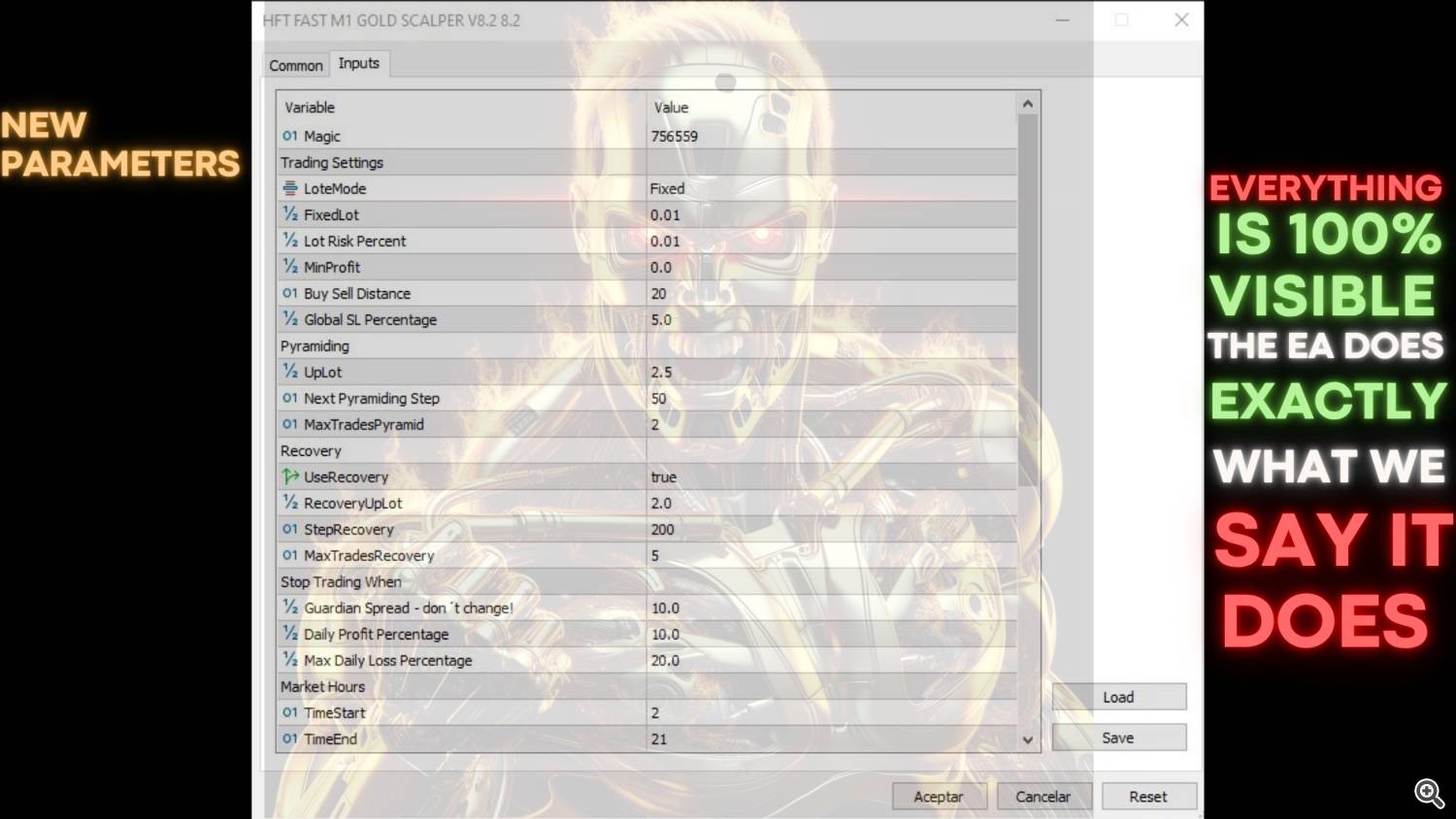Click the icon beside Max Daily Loss Percentage
Screen dimensions: 1456x819
pos(289,660)
